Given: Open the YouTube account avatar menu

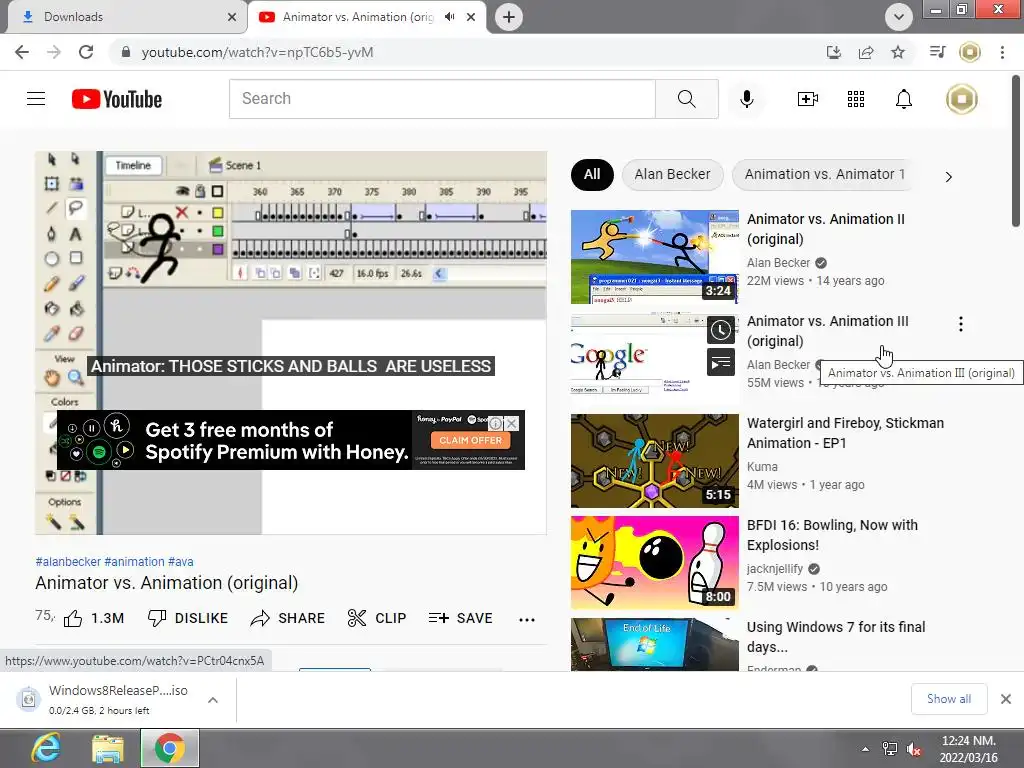Looking at the screenshot, I should (x=961, y=99).
